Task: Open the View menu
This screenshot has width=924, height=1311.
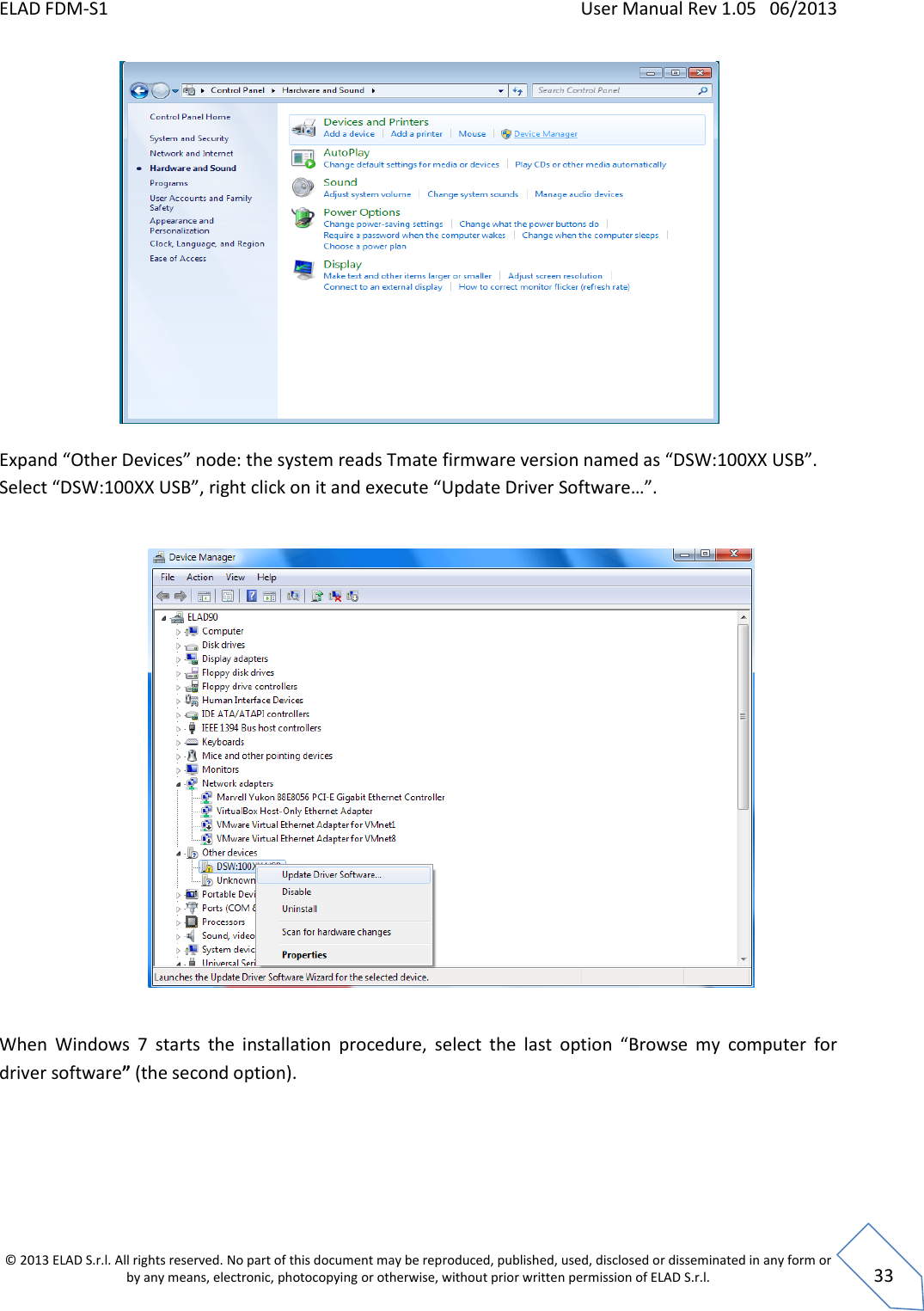Action: 236,578
